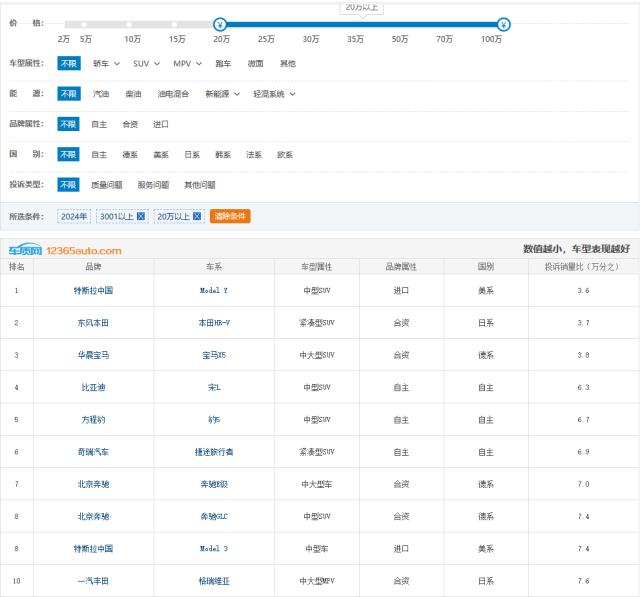Open the 比亚迪 brand link in row 4

click(x=93, y=387)
